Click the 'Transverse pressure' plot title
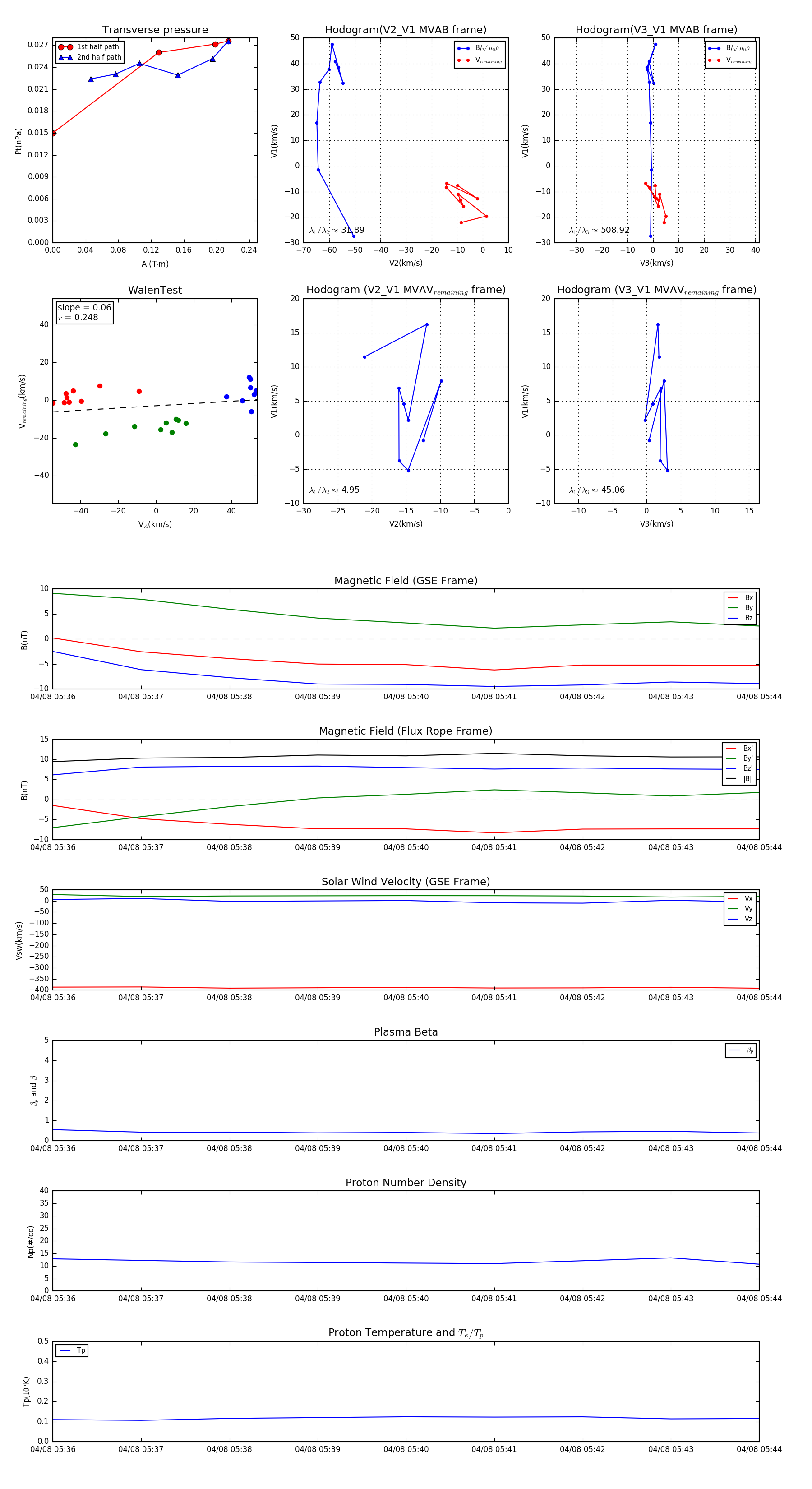Viewport: 812px width, 1489px height. pos(155,30)
